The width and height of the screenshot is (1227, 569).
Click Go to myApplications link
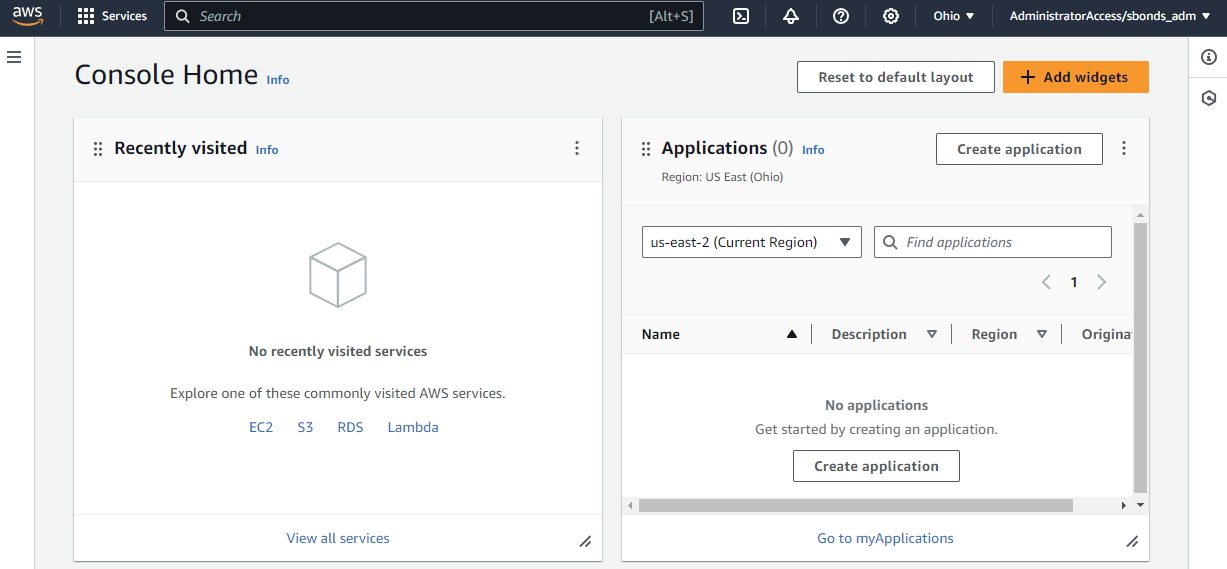(885, 538)
